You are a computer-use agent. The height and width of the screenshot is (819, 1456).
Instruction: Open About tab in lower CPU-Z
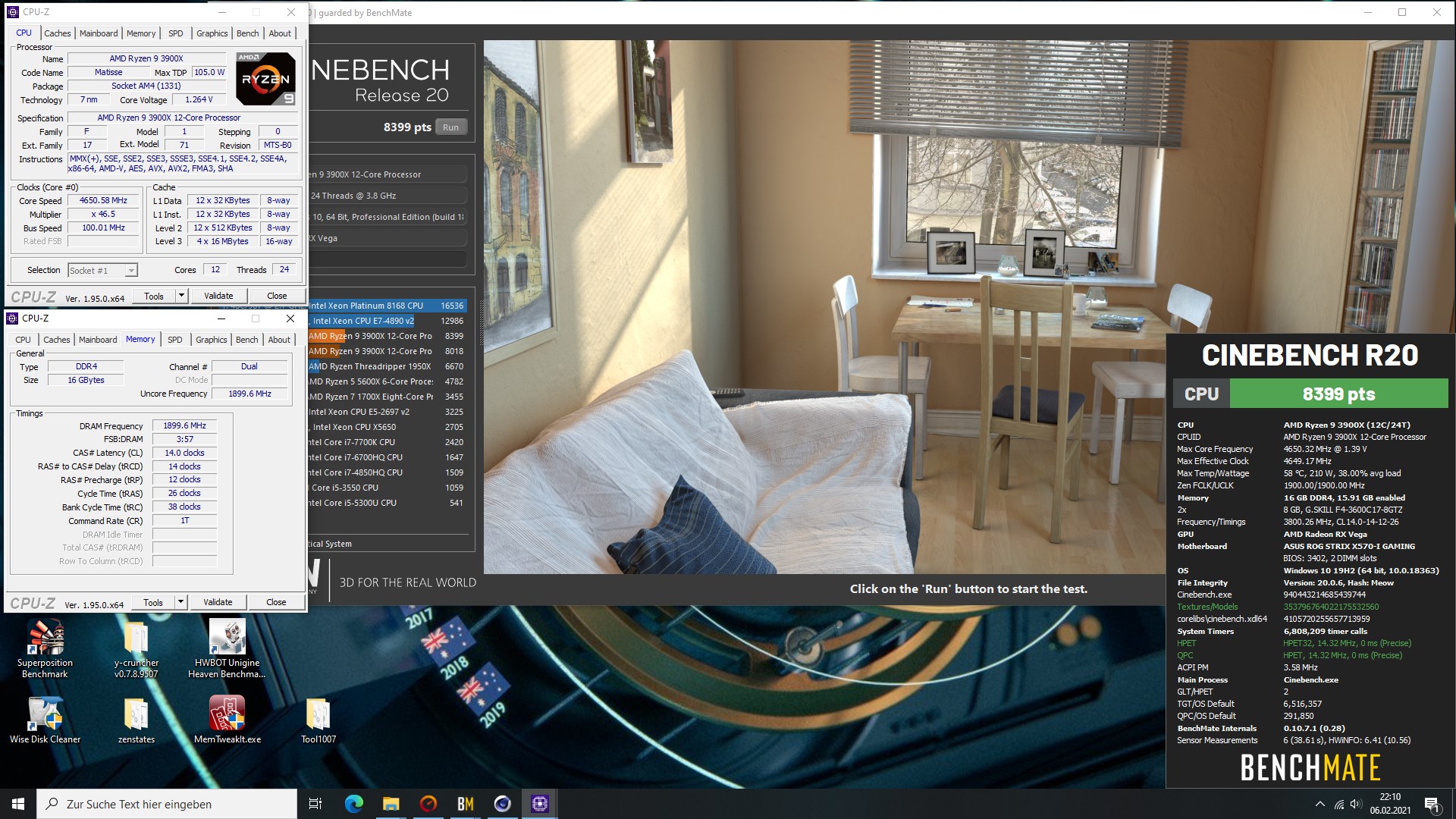coord(279,340)
